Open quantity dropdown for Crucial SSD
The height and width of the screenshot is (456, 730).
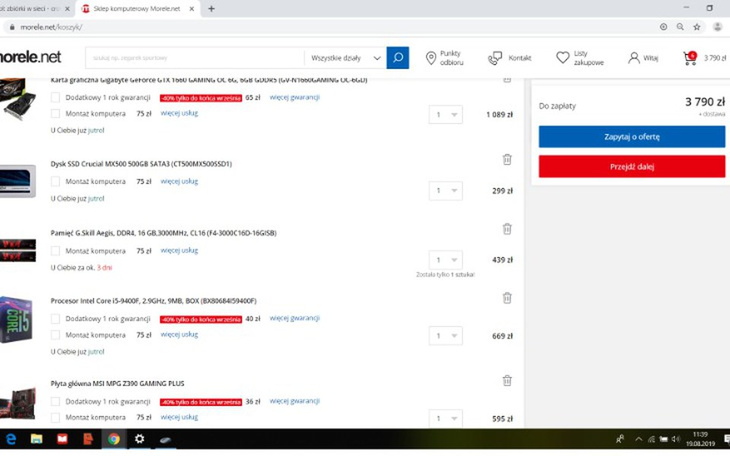tap(446, 191)
